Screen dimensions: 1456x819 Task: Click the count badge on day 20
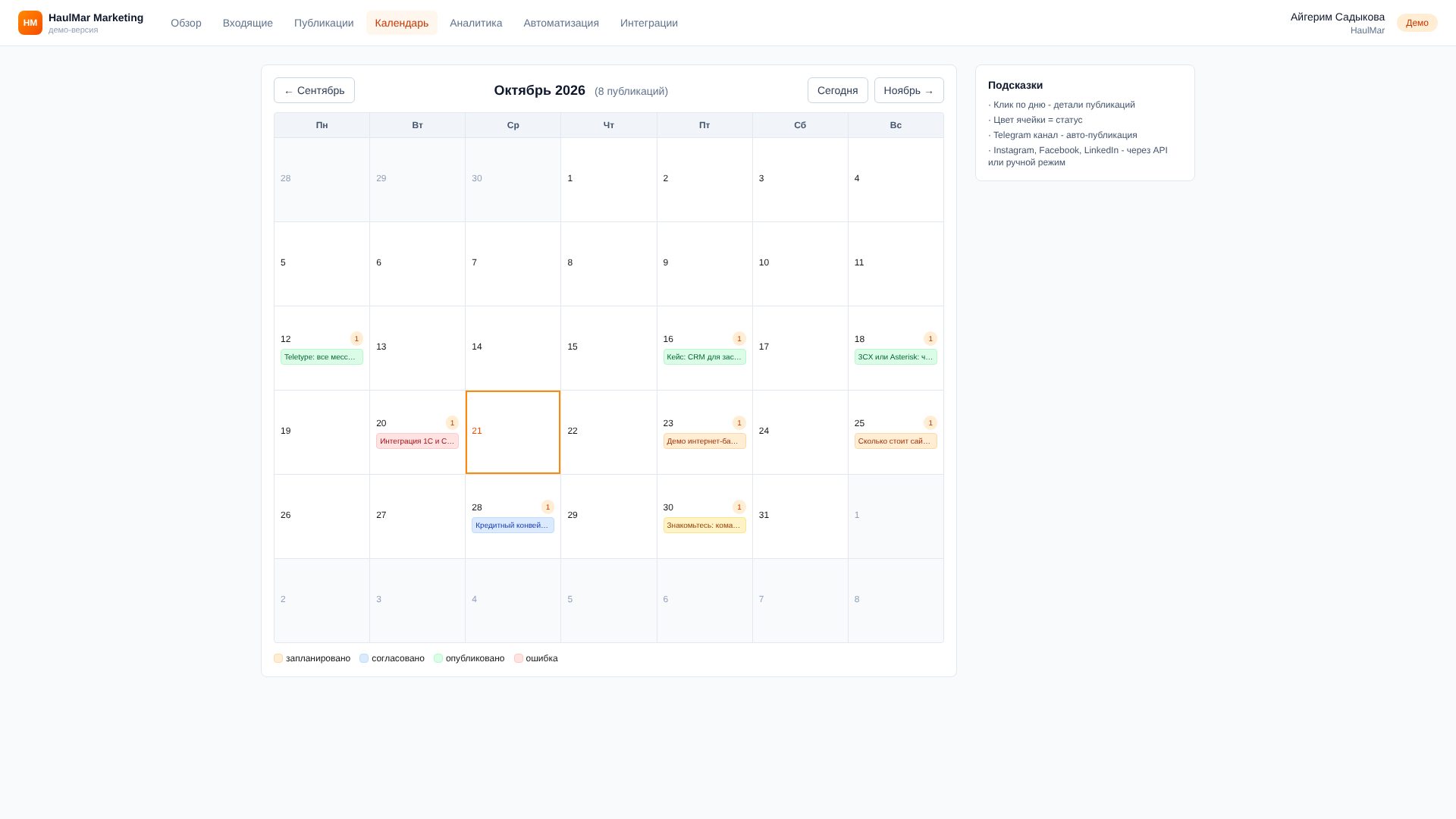click(x=452, y=422)
